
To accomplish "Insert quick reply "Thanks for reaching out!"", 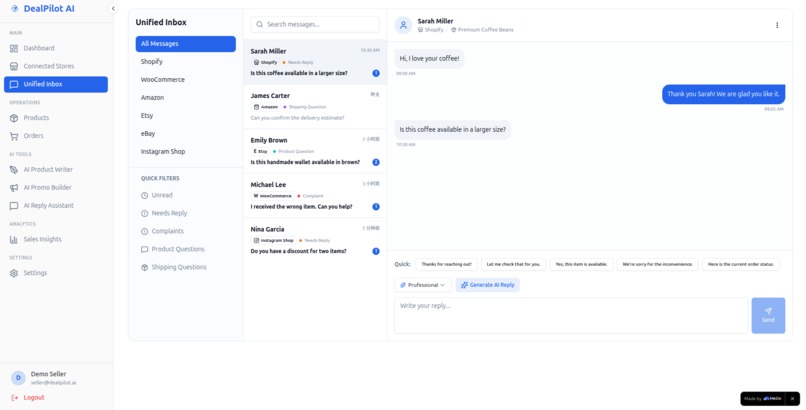I will (x=446, y=265).
